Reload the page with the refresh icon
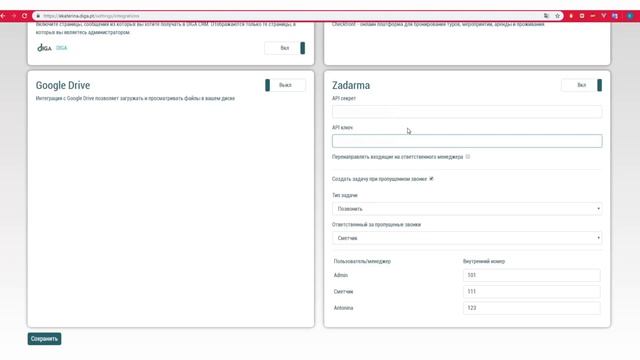The height and width of the screenshot is (360, 640). tap(24, 16)
